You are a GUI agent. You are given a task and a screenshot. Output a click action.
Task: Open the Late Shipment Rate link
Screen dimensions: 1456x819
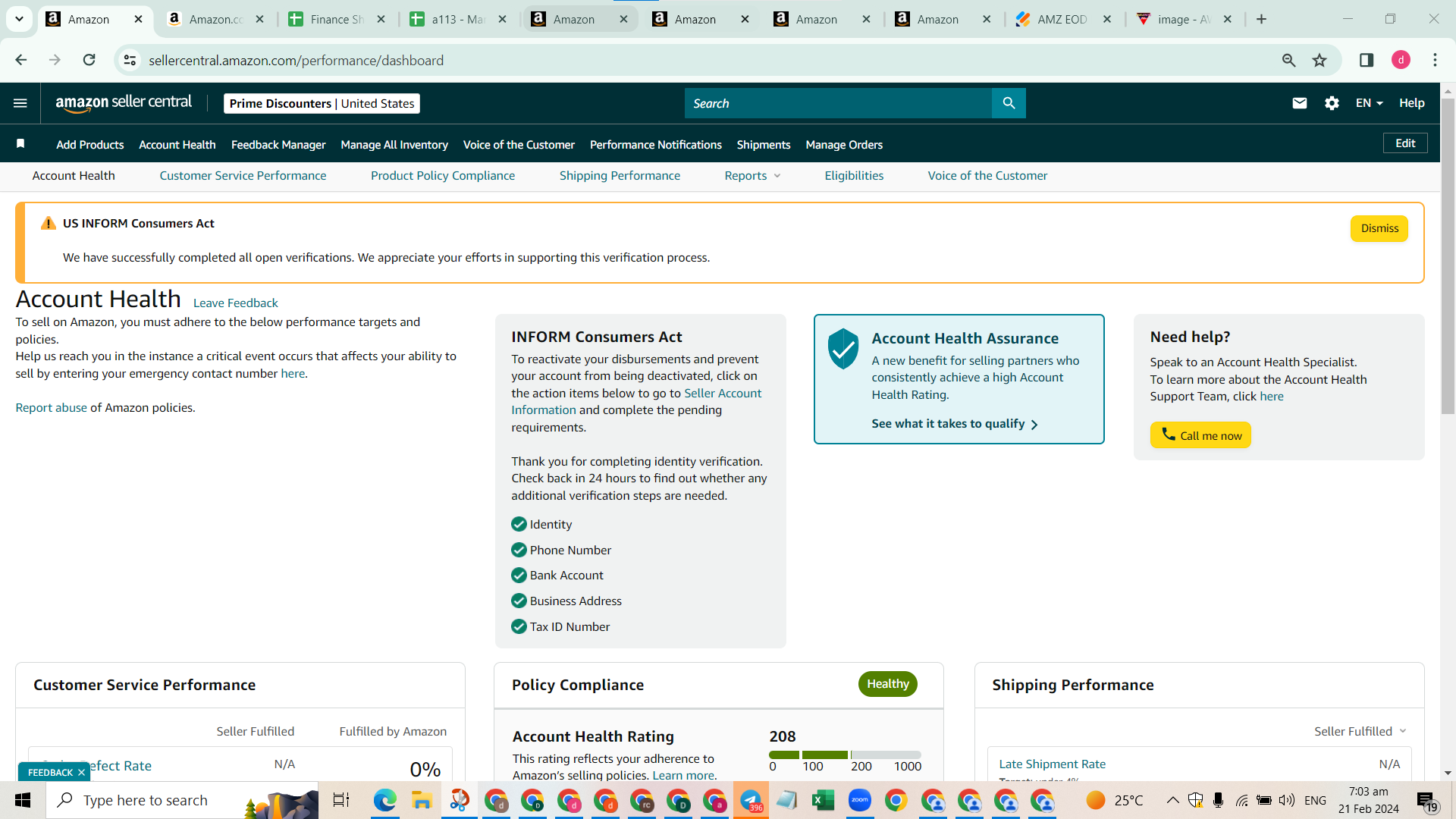(1052, 764)
